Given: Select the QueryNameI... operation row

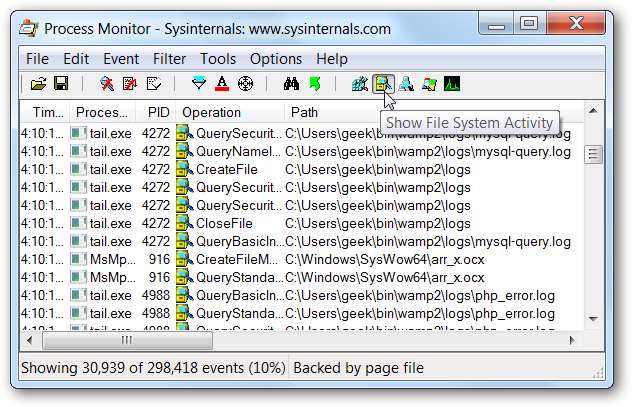Looking at the screenshot, I should coord(301,152).
